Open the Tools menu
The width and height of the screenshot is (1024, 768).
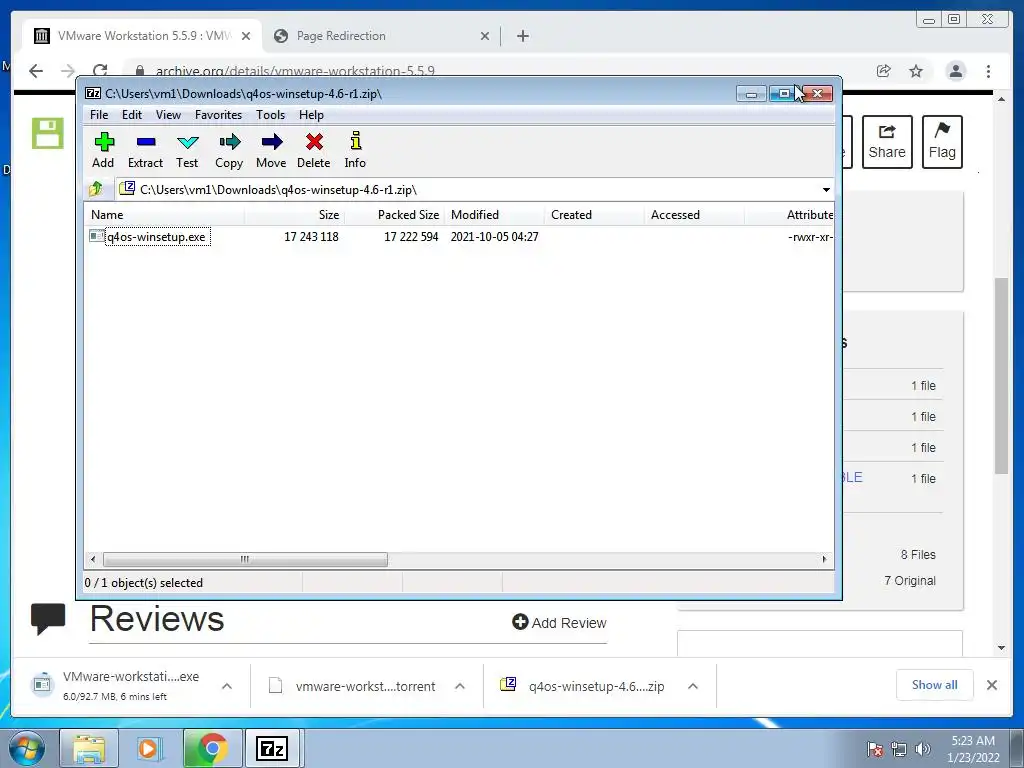(270, 115)
